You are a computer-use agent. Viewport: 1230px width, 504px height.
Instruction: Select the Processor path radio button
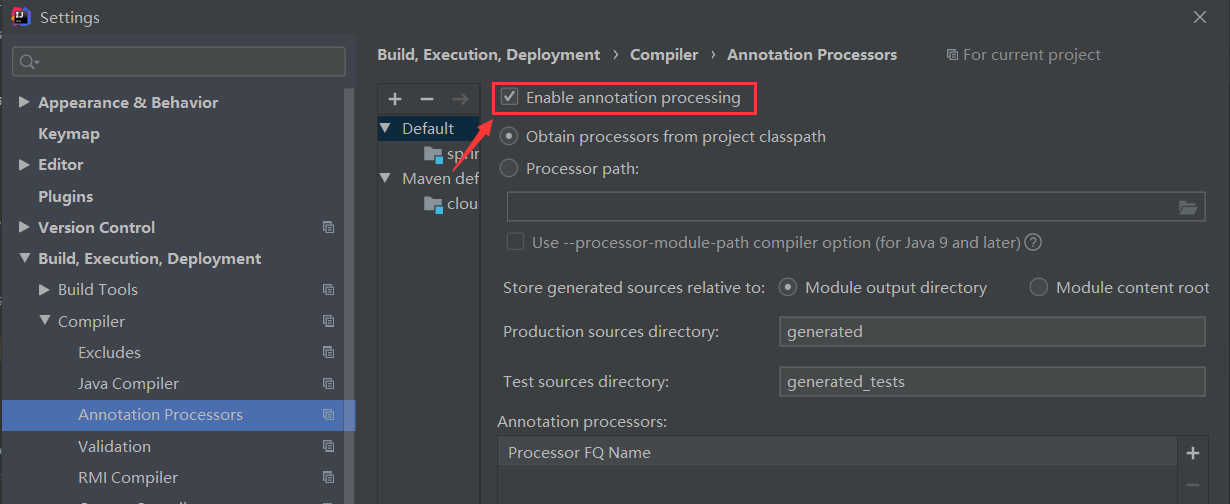(x=510, y=168)
